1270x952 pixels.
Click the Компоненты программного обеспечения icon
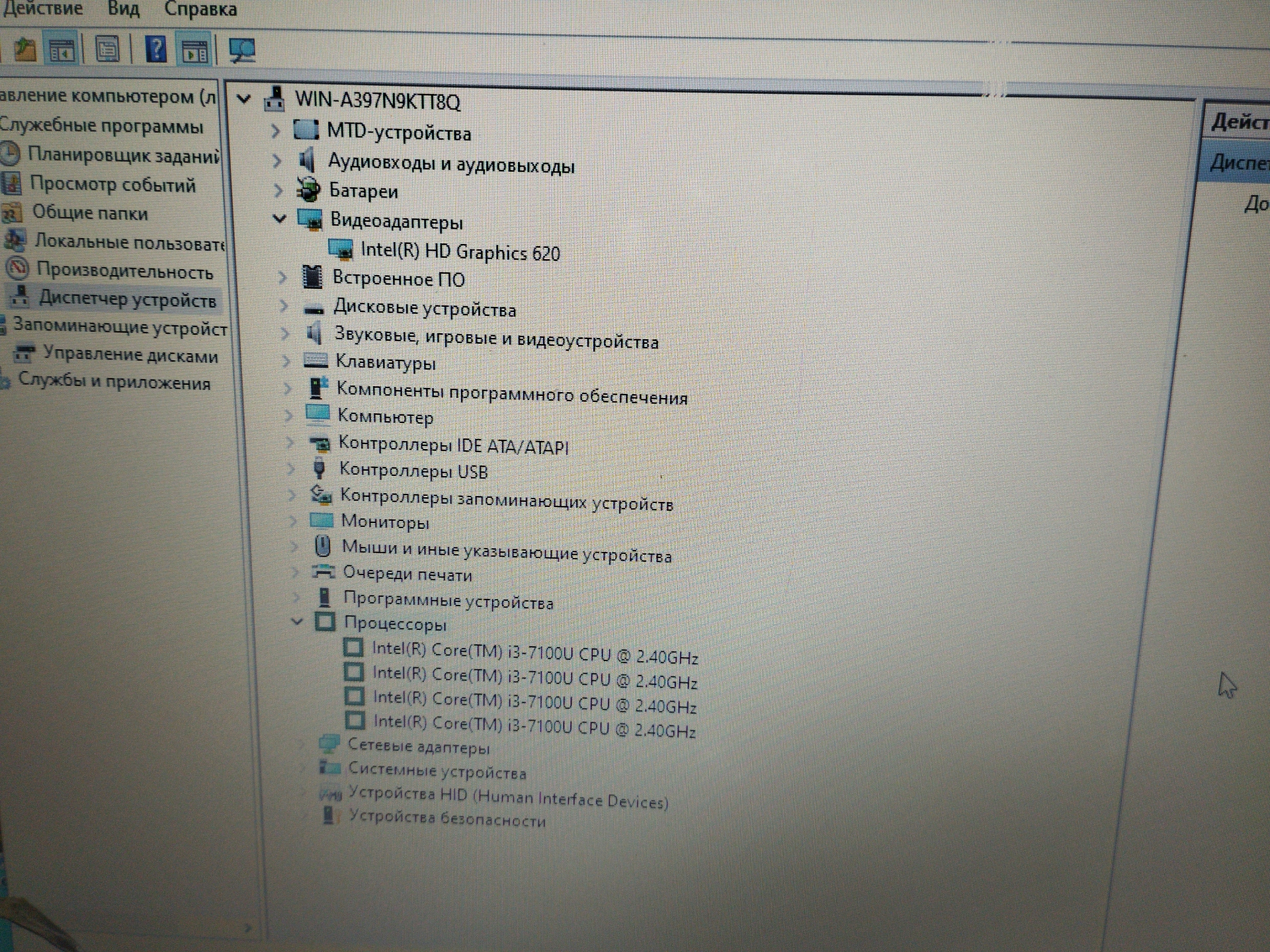[319, 388]
